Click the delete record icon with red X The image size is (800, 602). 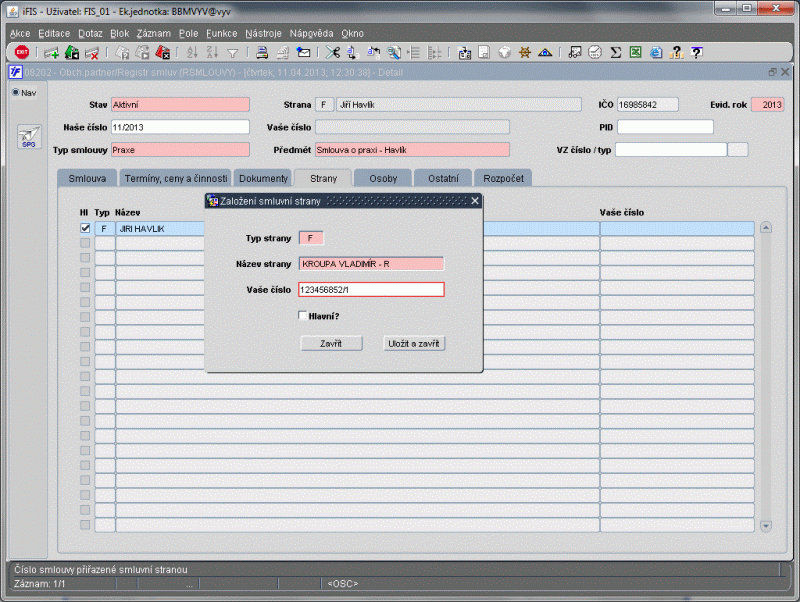[92, 52]
